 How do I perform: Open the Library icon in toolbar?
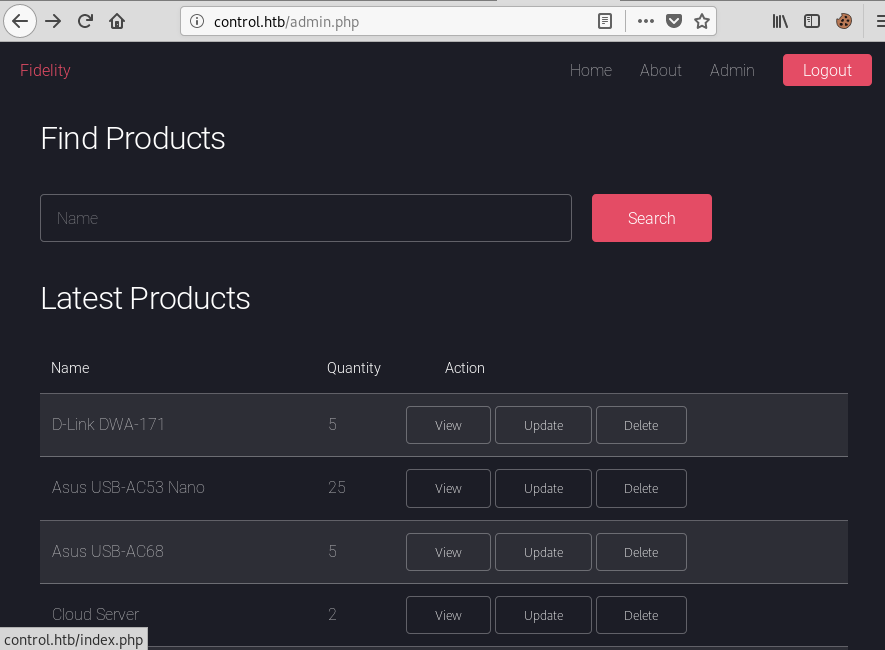780,21
